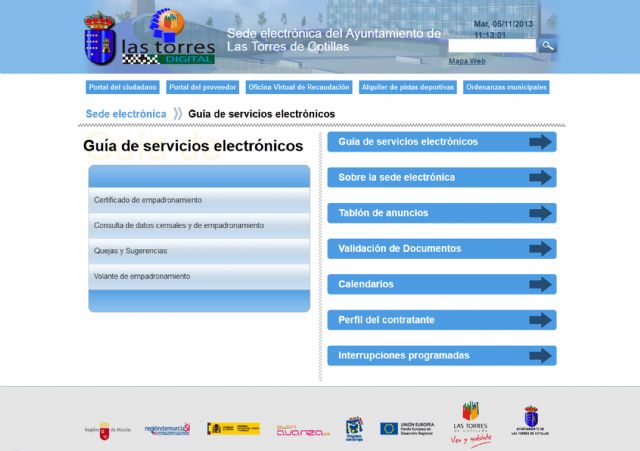Click the Plan Avanza footer logo

click(x=301, y=429)
